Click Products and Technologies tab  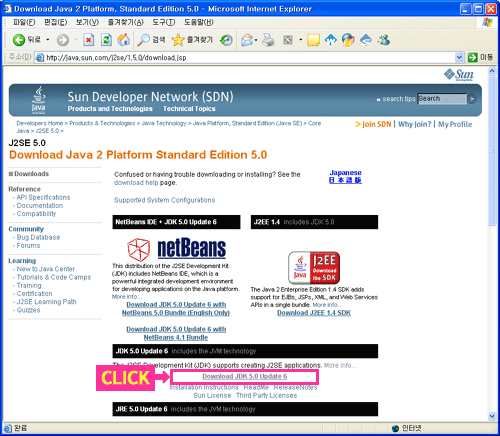[x=110, y=109]
